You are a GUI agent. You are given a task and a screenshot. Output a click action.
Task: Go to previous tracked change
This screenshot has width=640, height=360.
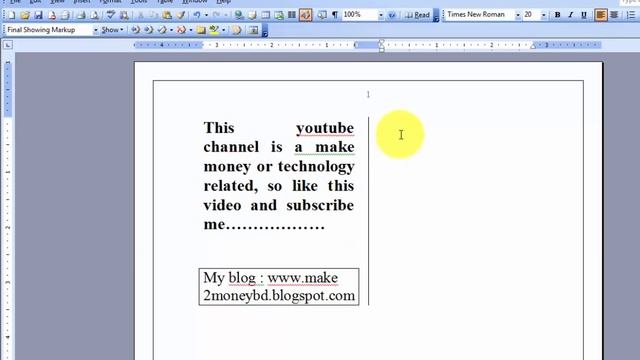[x=136, y=30]
